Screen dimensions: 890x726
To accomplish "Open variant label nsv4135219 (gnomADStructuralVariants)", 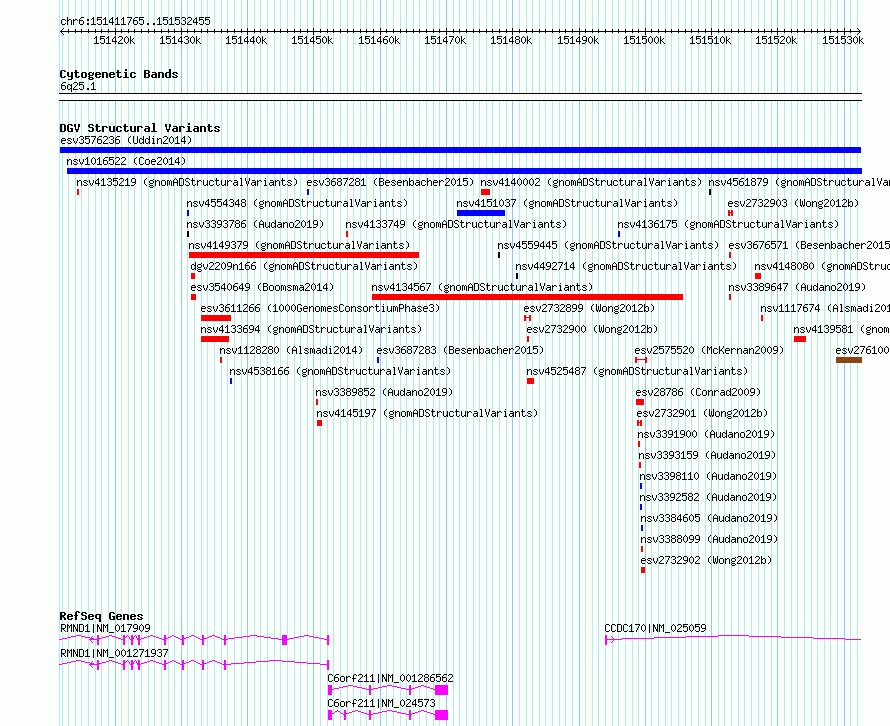I will 187,182.
